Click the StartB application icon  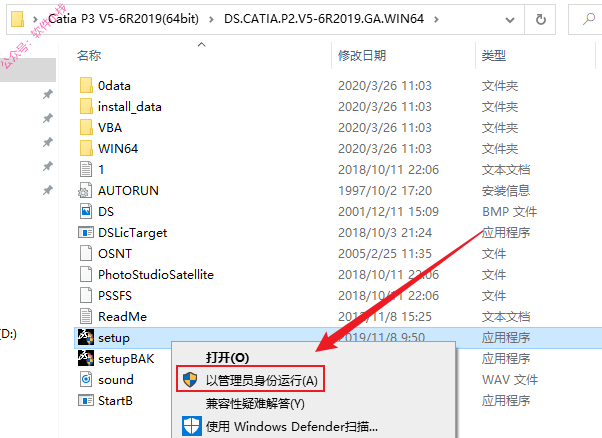click(x=86, y=400)
